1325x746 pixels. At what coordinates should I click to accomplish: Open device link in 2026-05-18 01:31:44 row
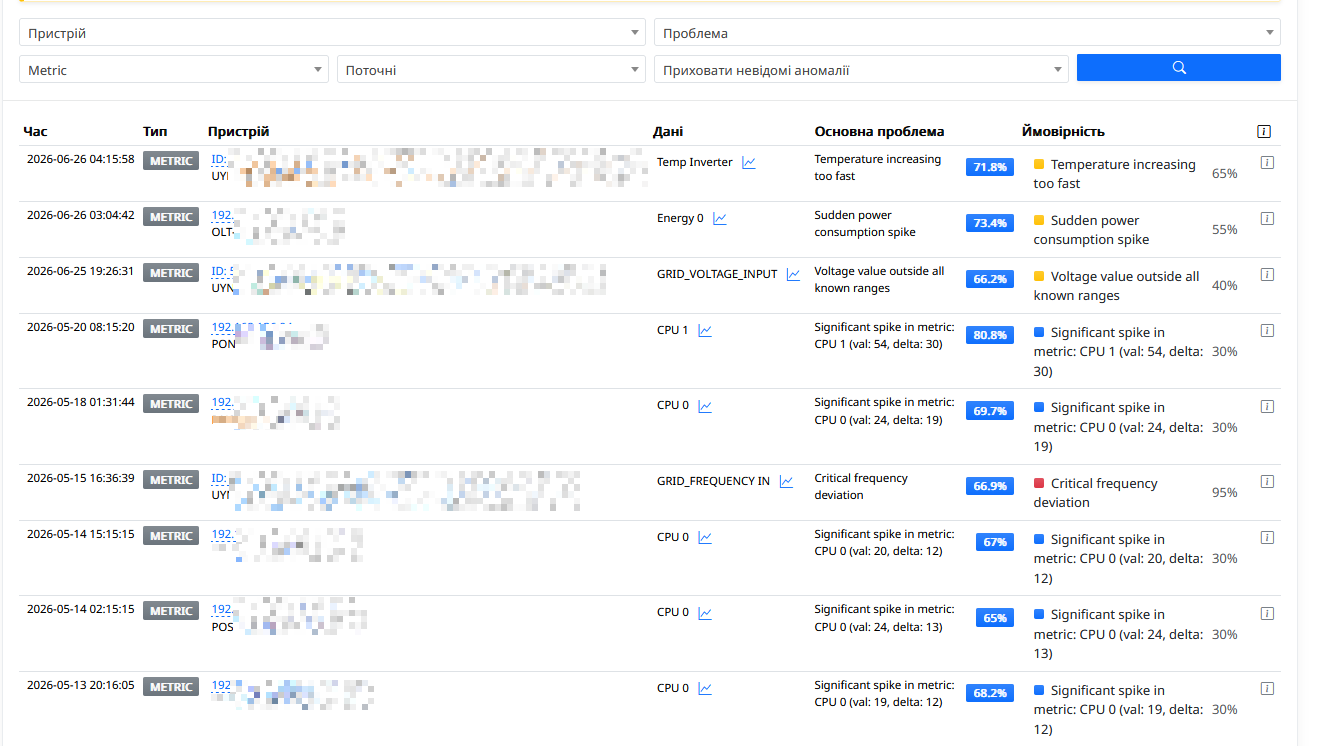coord(222,402)
